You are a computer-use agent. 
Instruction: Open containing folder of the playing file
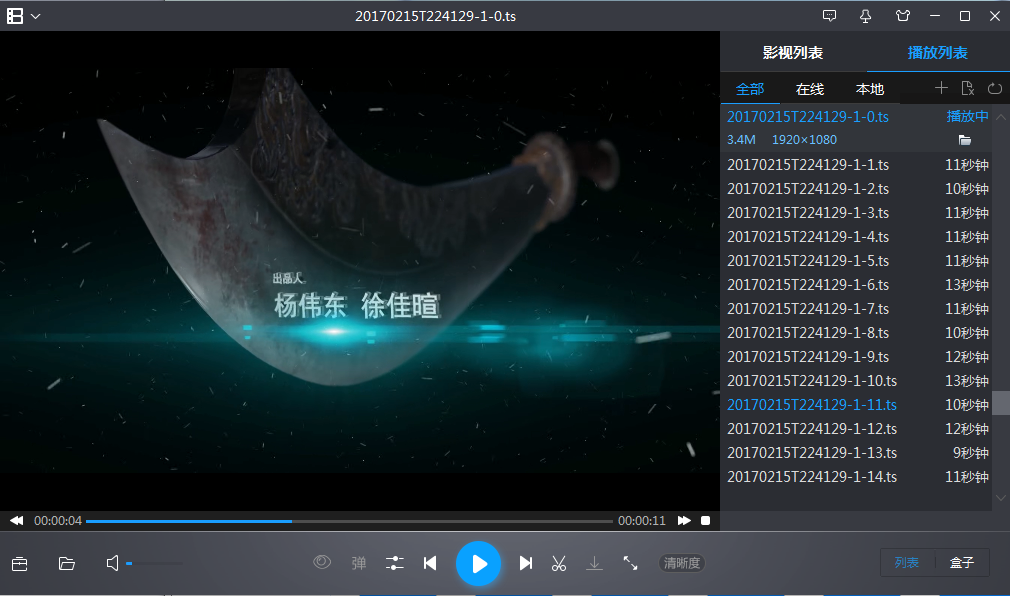[964, 140]
